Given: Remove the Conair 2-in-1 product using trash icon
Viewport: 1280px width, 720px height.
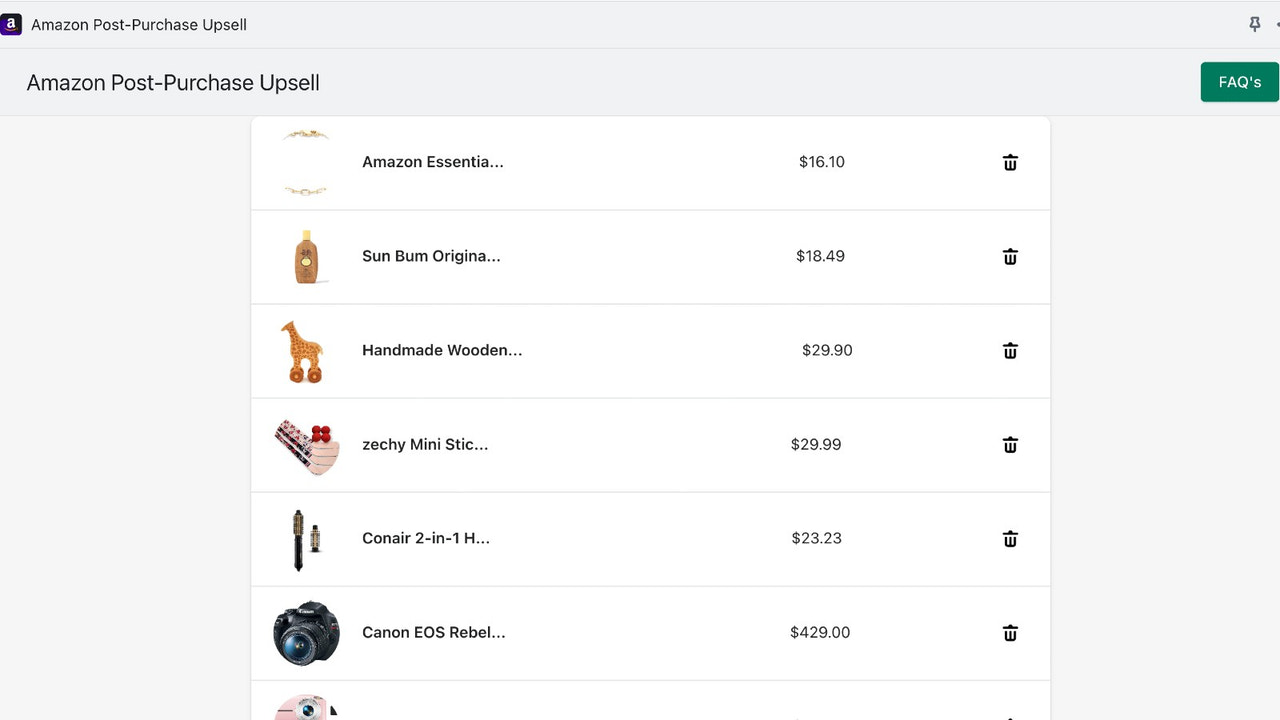Looking at the screenshot, I should (x=1010, y=538).
